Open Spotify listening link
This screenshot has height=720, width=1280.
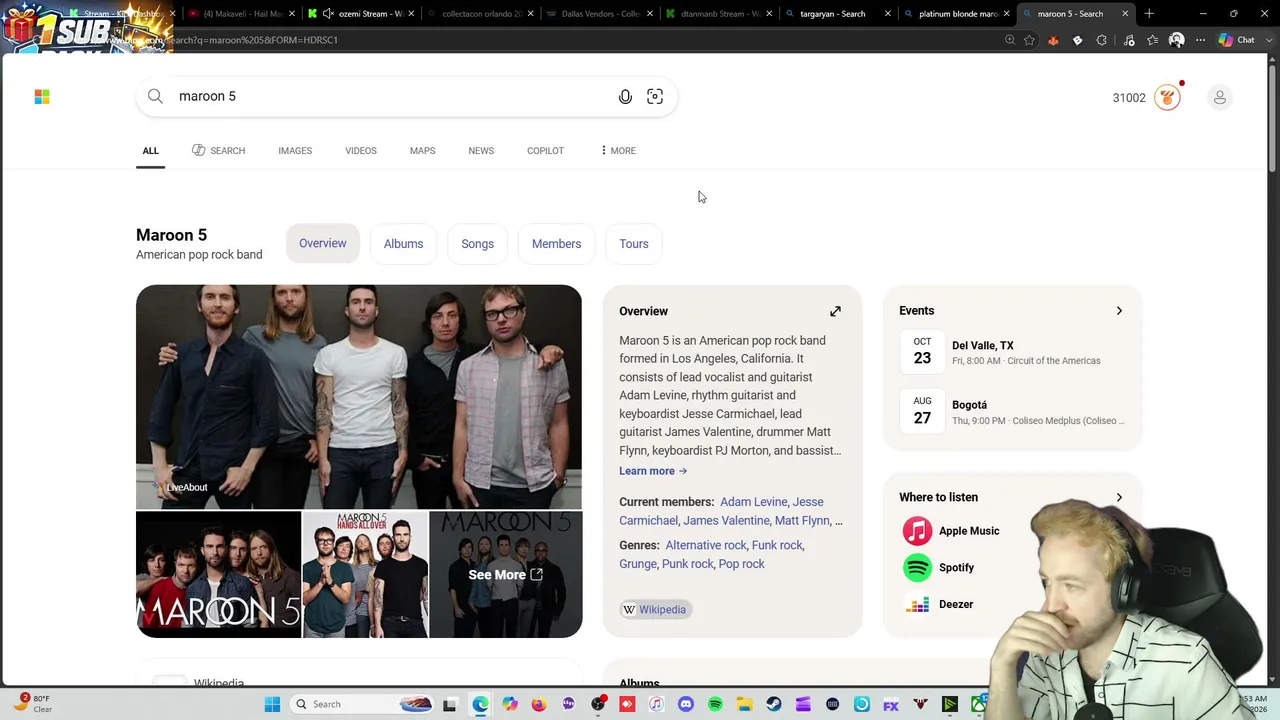point(939,567)
